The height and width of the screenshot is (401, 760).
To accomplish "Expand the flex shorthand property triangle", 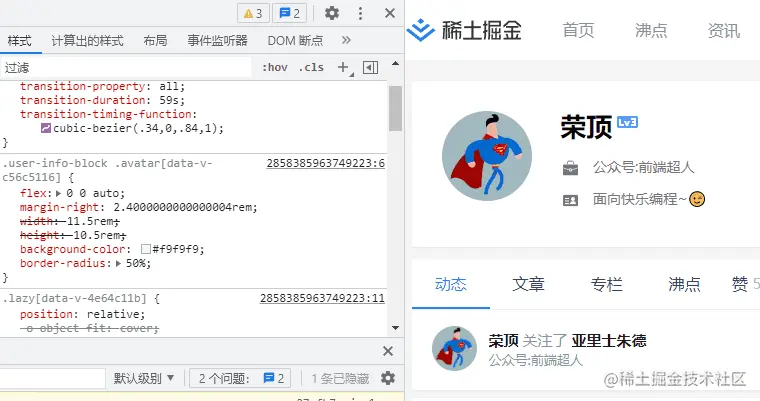I will pyautogui.click(x=58, y=193).
